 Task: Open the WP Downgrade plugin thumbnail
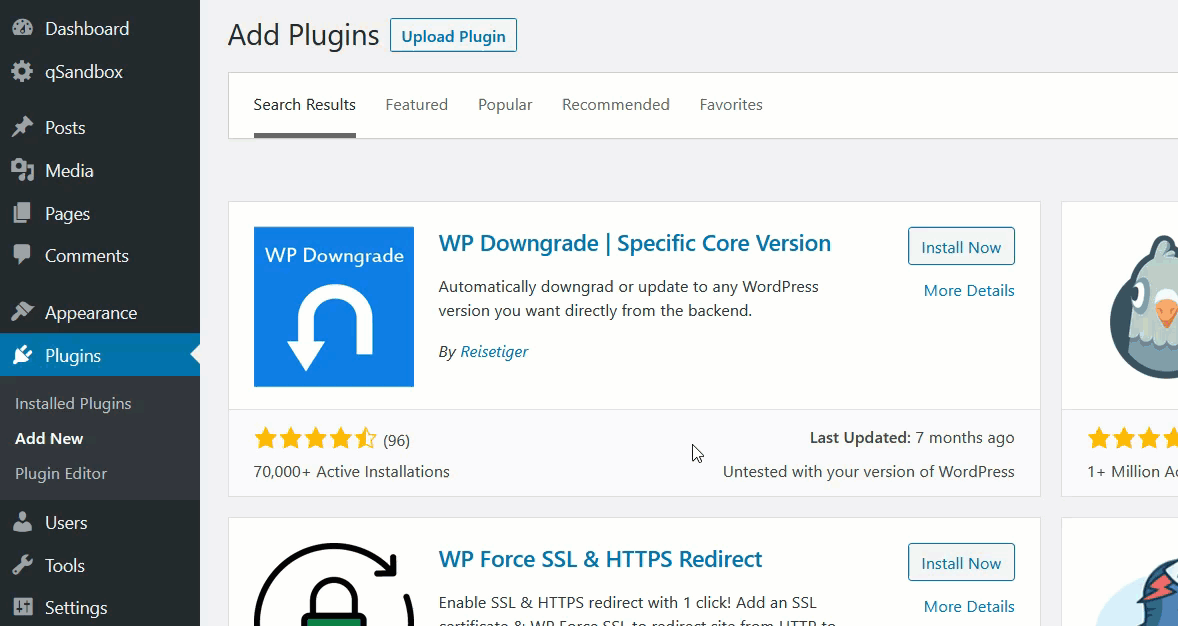334,307
